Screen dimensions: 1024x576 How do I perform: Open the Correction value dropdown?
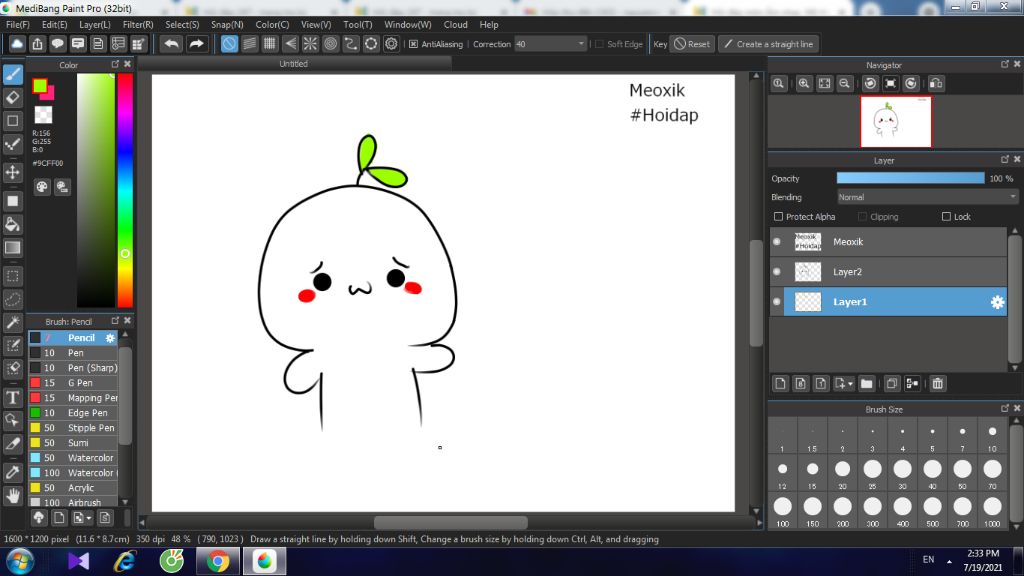[x=550, y=44]
